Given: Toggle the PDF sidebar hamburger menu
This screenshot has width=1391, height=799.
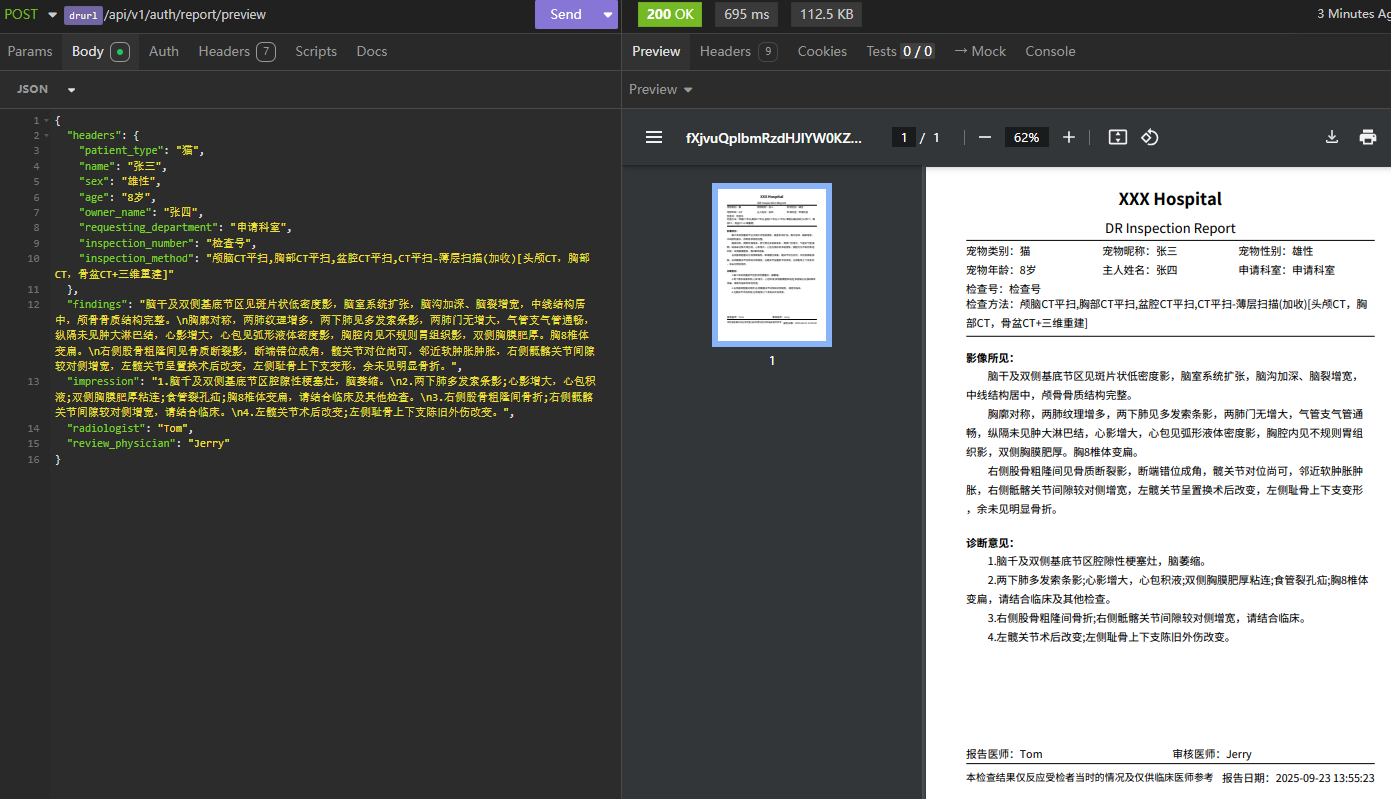Looking at the screenshot, I should coord(654,138).
